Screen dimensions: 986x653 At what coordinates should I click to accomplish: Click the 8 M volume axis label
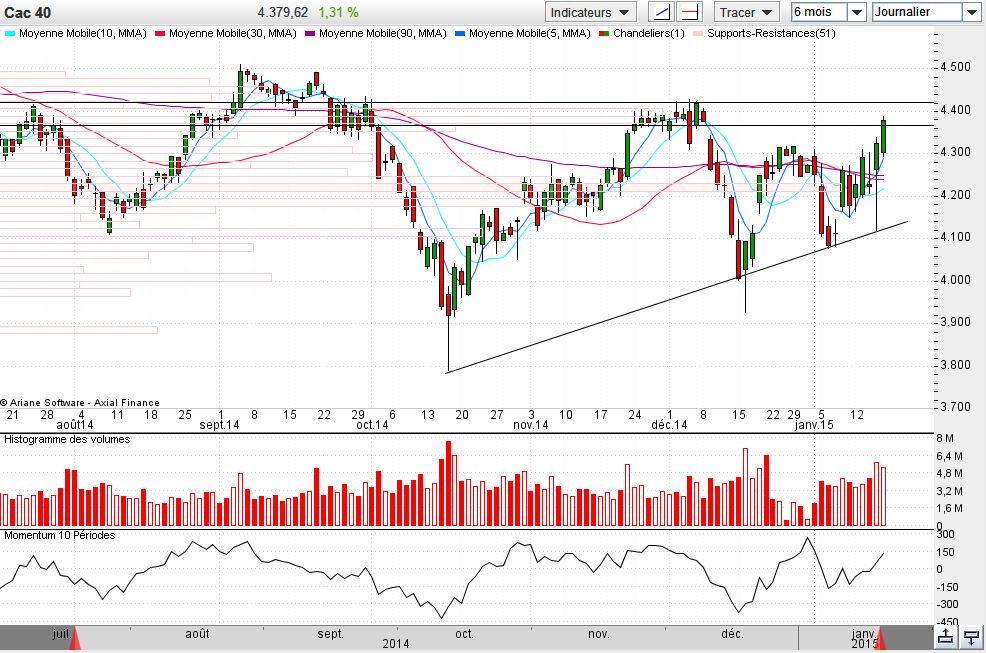pyautogui.click(x=945, y=438)
